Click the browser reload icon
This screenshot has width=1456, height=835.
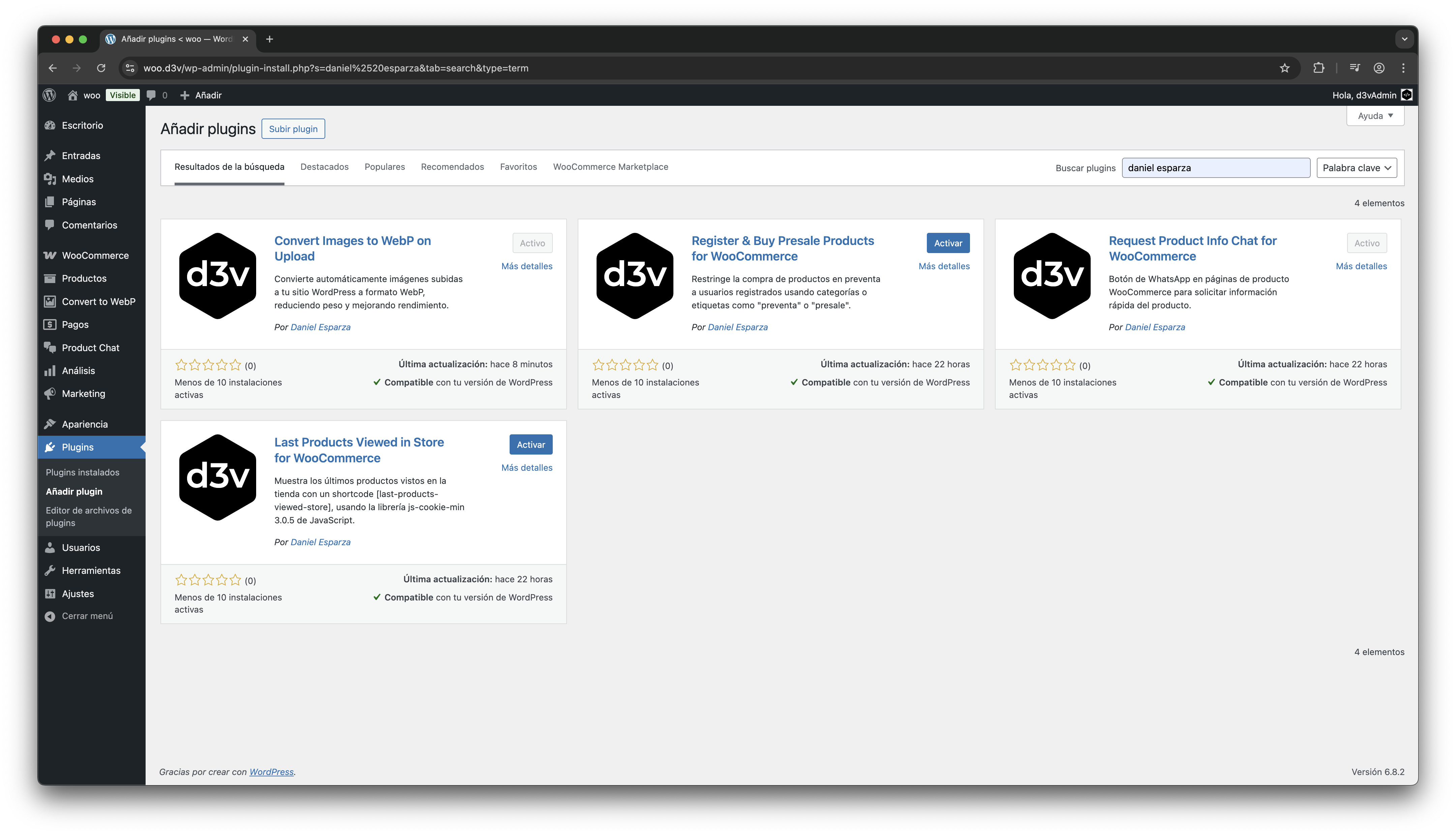click(x=101, y=68)
